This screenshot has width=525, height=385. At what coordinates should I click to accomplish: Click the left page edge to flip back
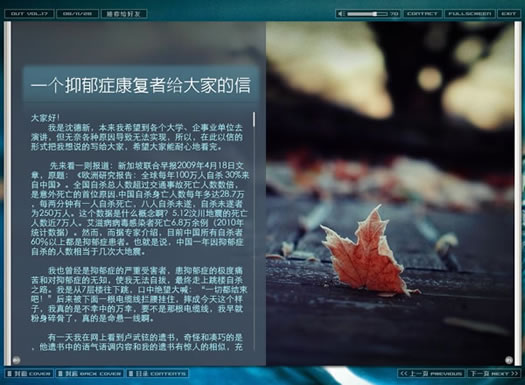tap(7, 194)
